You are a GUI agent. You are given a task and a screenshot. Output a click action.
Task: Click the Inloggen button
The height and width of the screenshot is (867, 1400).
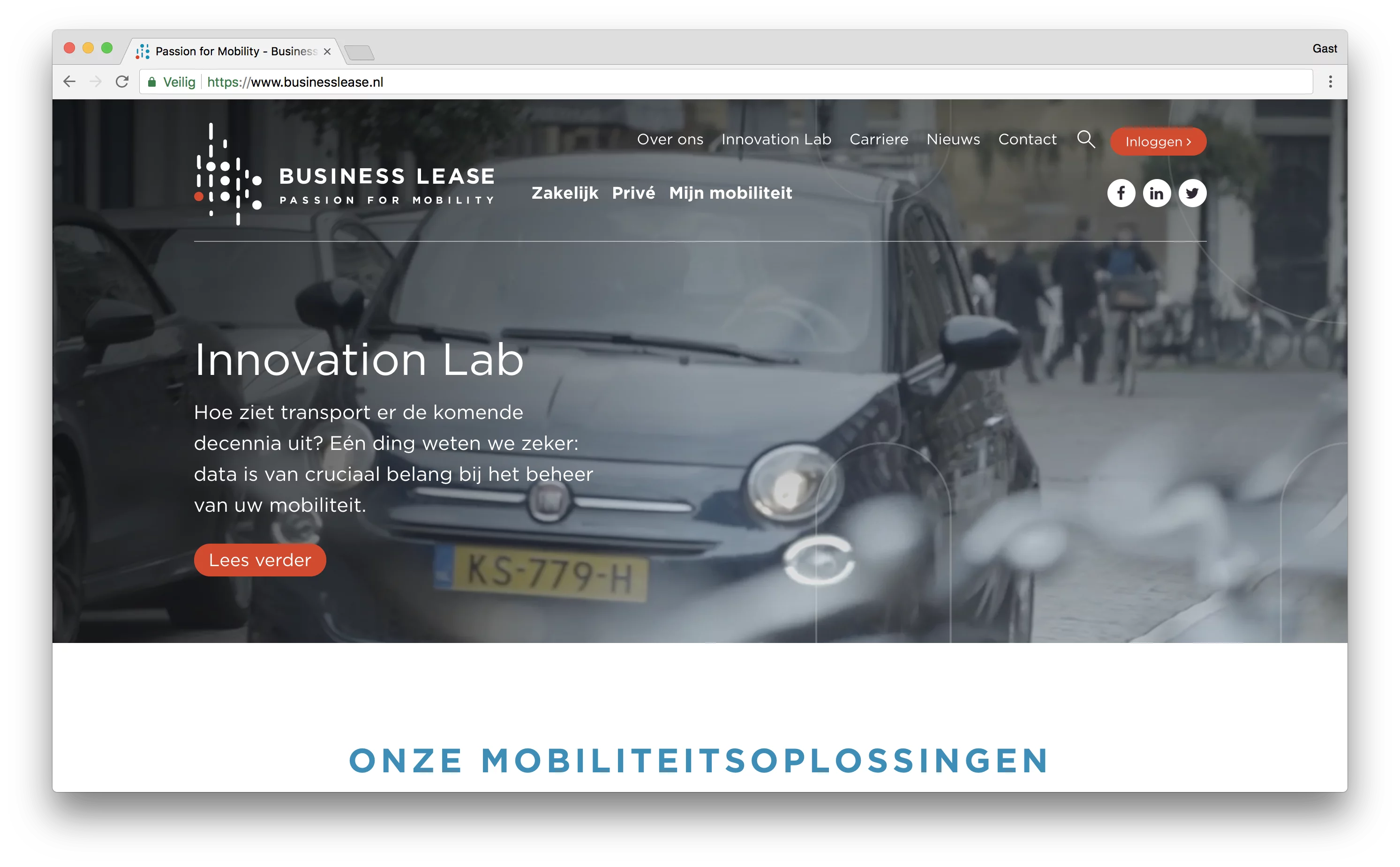(x=1158, y=142)
